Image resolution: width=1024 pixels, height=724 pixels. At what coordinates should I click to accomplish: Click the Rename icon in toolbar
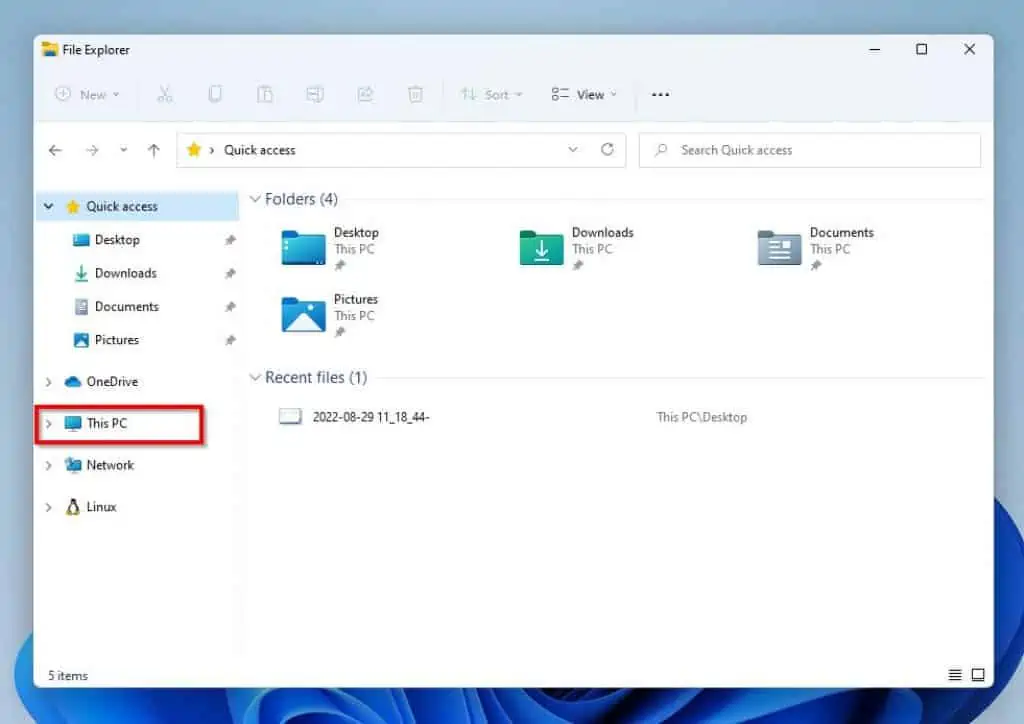(x=315, y=95)
